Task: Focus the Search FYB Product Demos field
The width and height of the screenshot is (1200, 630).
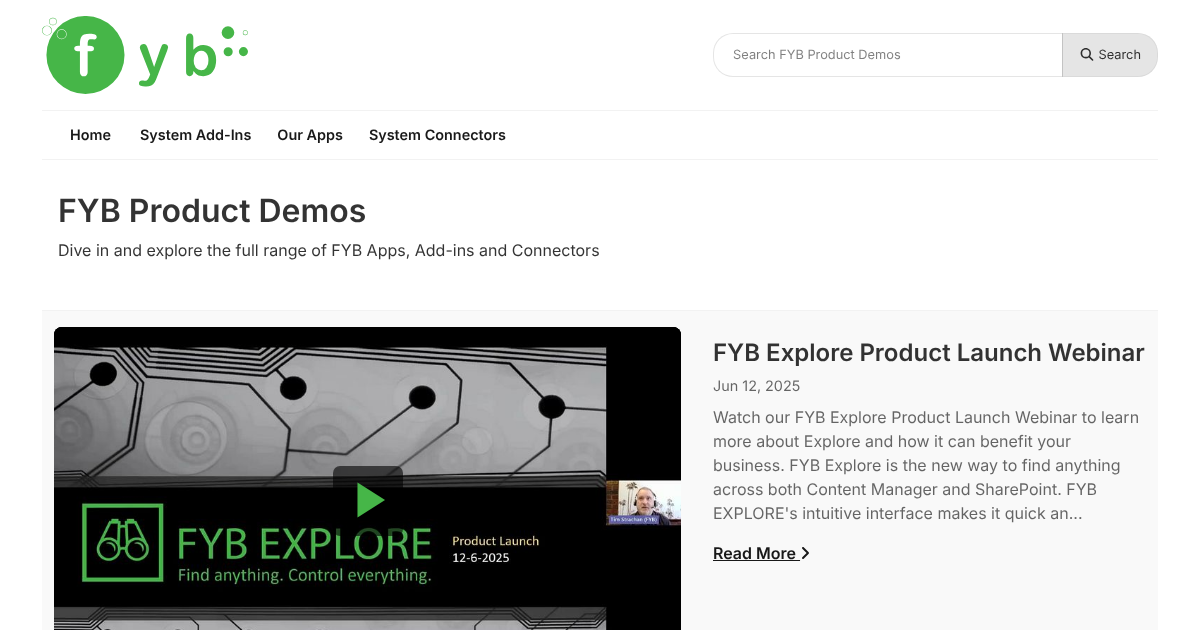Action: pyautogui.click(x=887, y=55)
